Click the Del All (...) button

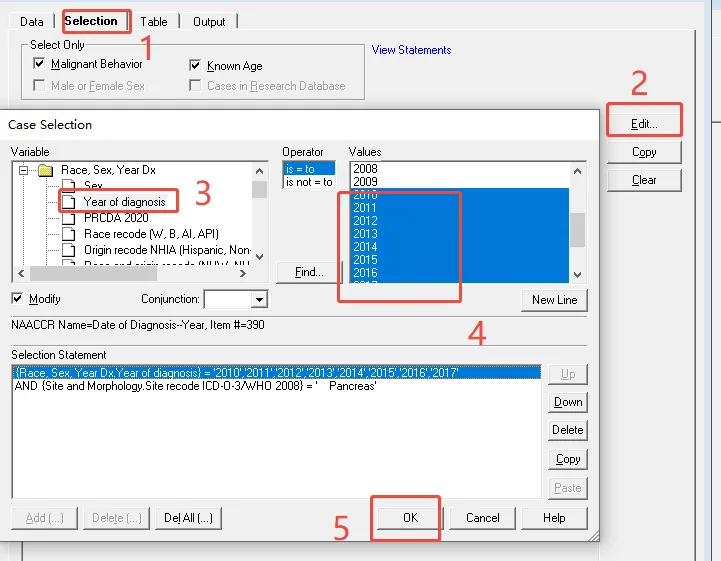point(189,518)
